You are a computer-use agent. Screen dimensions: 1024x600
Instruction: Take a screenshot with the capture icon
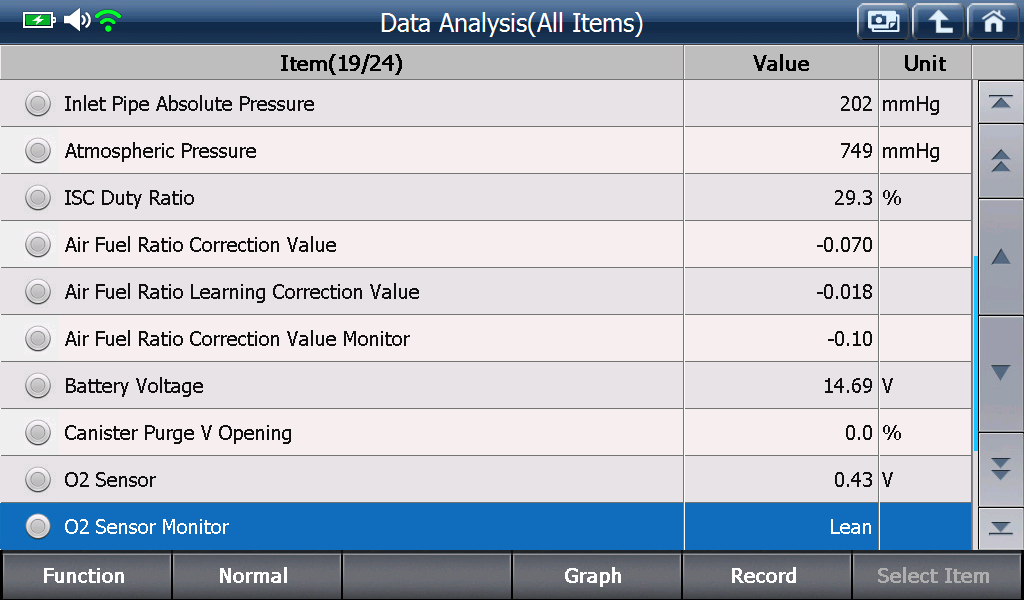pos(883,22)
